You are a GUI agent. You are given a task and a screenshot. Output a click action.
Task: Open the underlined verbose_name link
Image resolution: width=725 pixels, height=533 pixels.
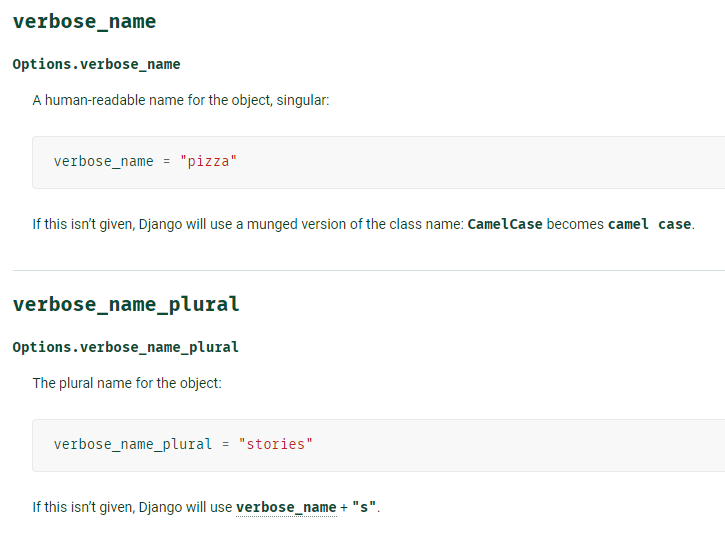point(286,507)
